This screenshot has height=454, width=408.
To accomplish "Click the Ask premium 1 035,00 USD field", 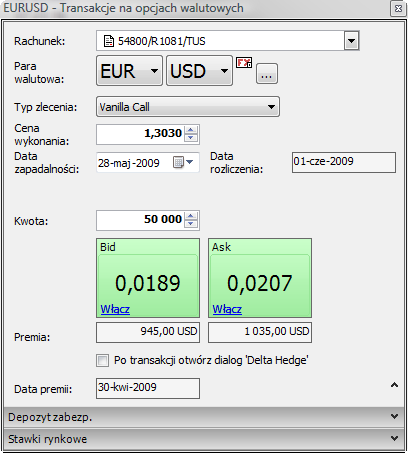I will (260, 332).
